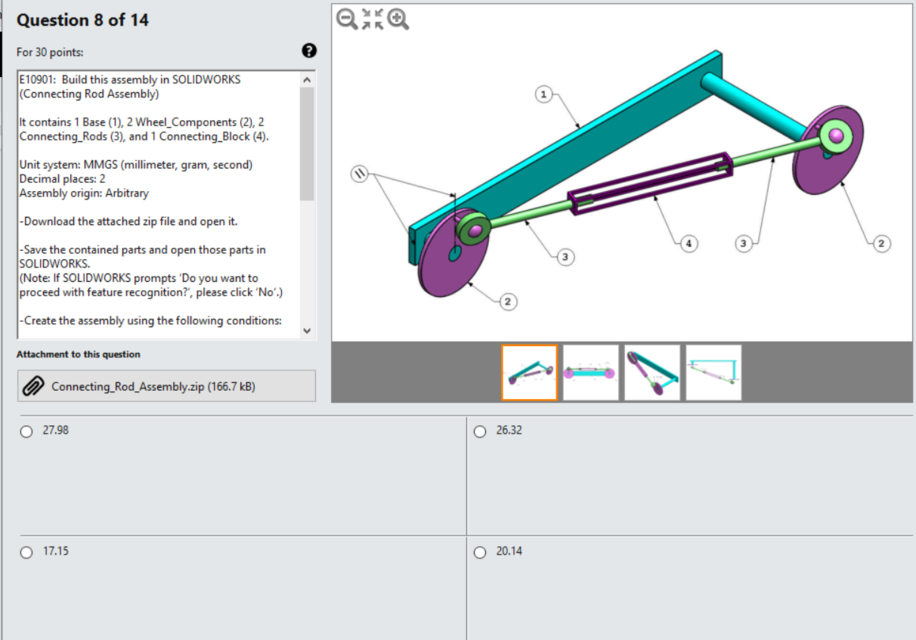Select the Zoom Out magnifier icon

point(344,18)
